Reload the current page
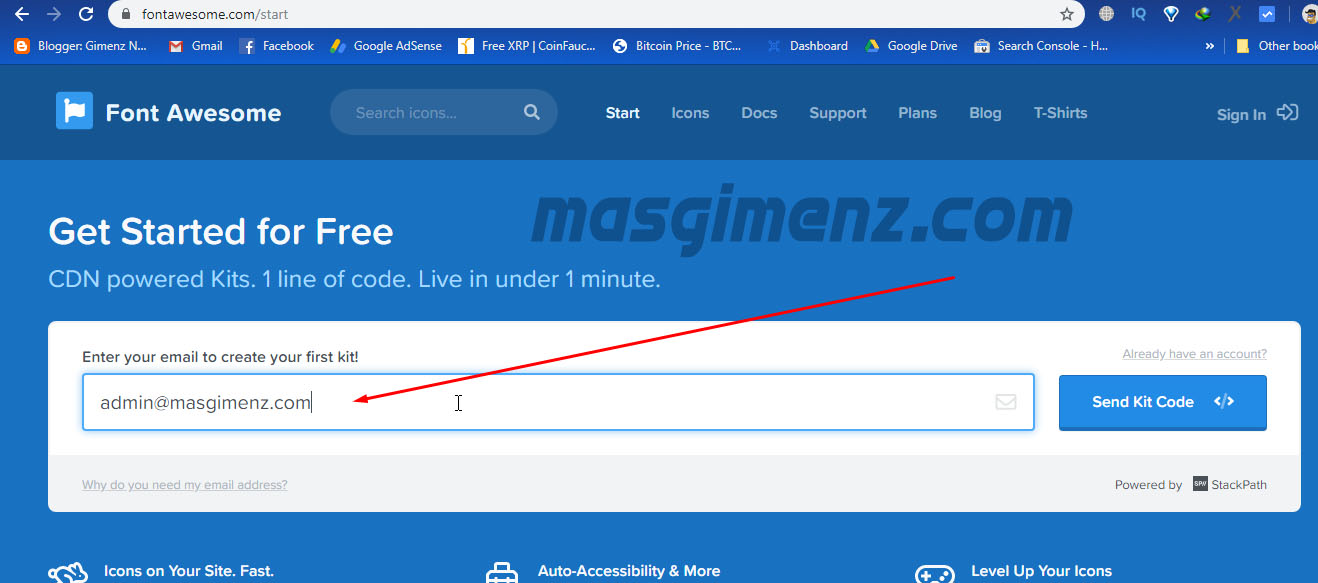 86,14
